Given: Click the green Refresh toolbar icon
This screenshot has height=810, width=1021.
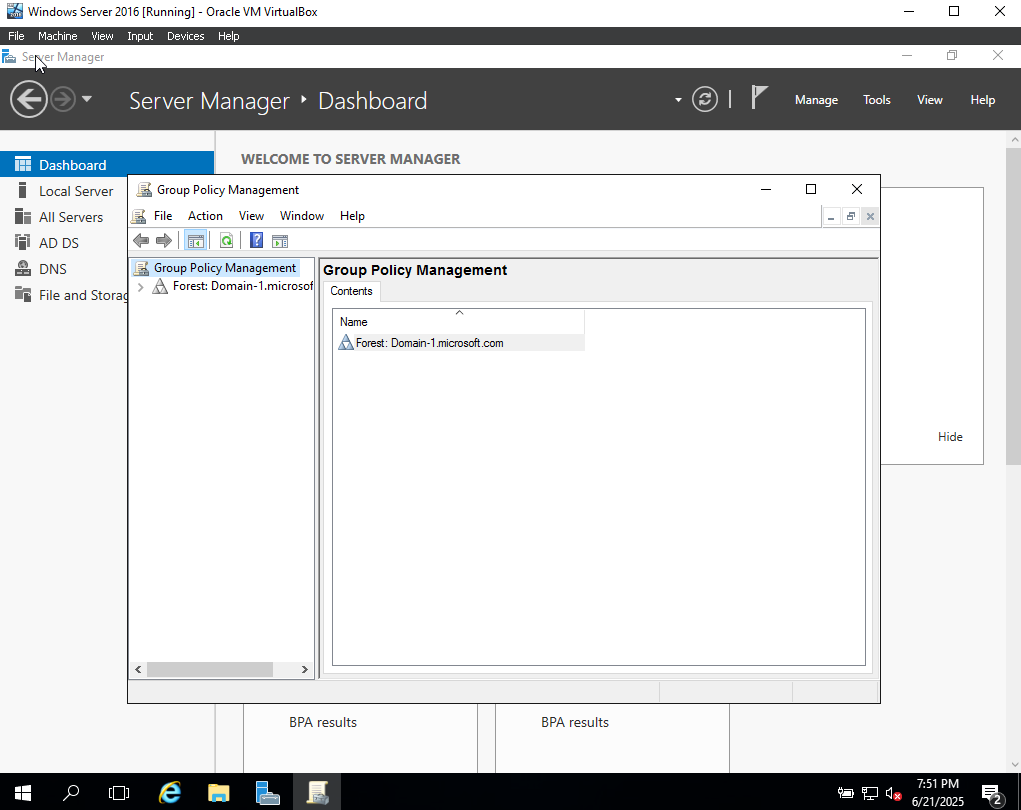Looking at the screenshot, I should coord(226,241).
